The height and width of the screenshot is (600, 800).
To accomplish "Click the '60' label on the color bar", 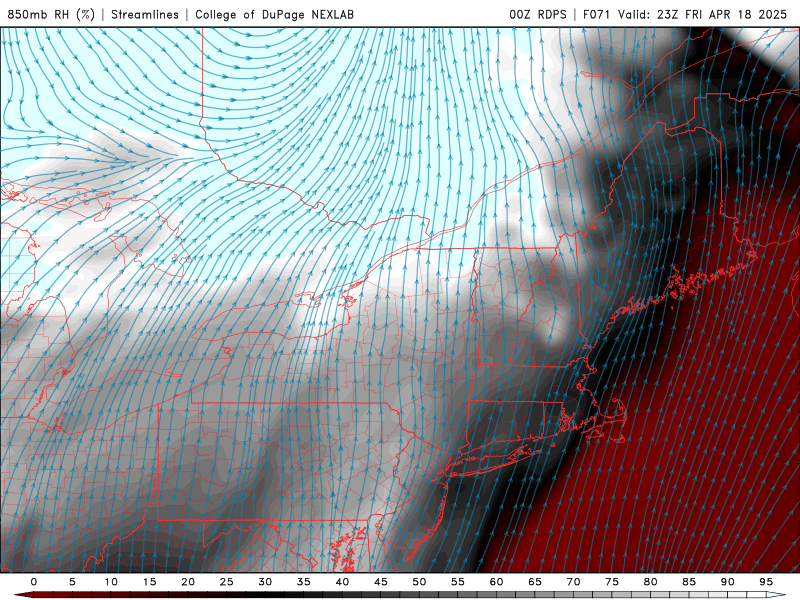I will coord(496,582).
